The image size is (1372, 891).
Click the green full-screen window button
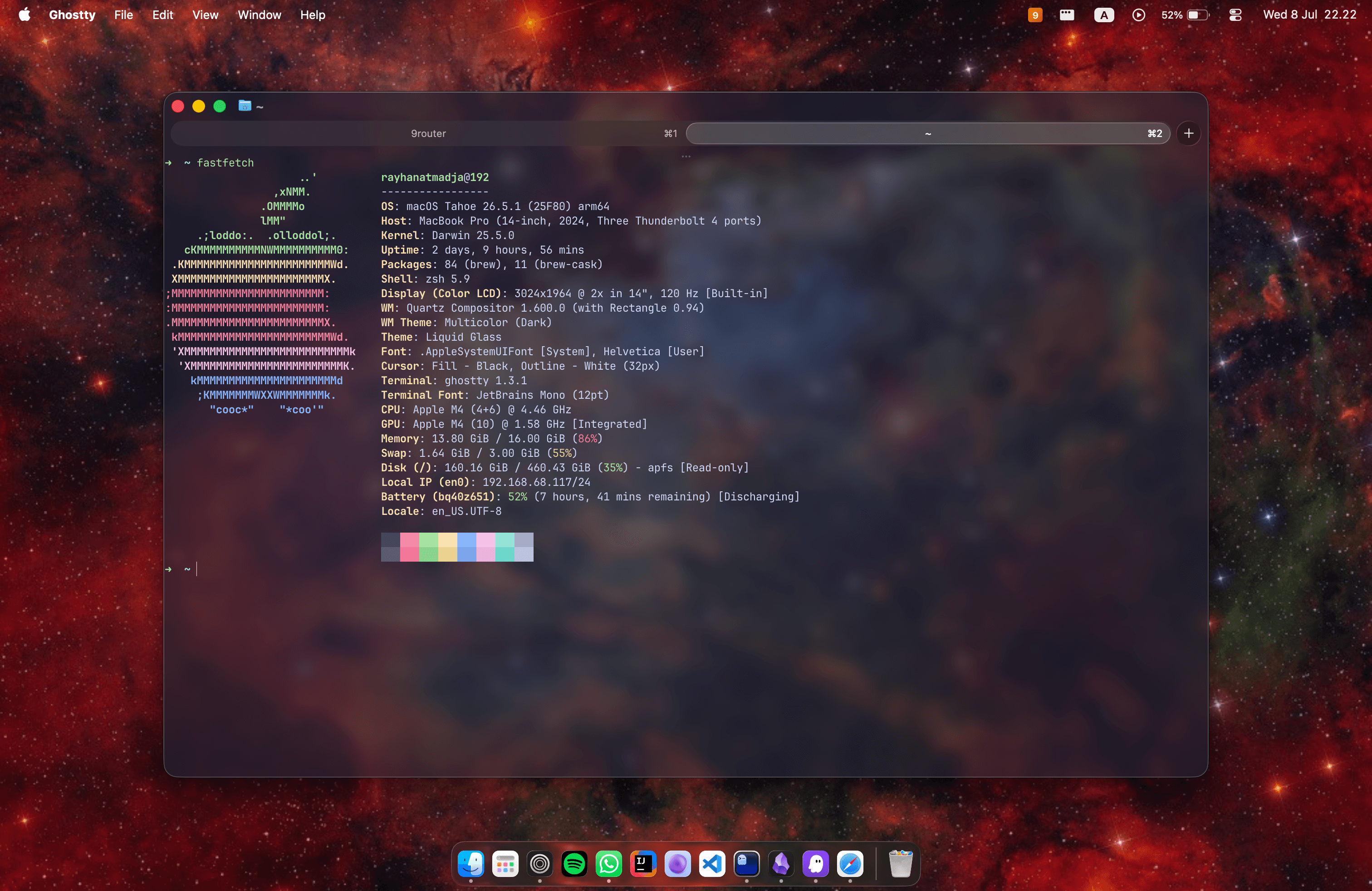(220, 106)
